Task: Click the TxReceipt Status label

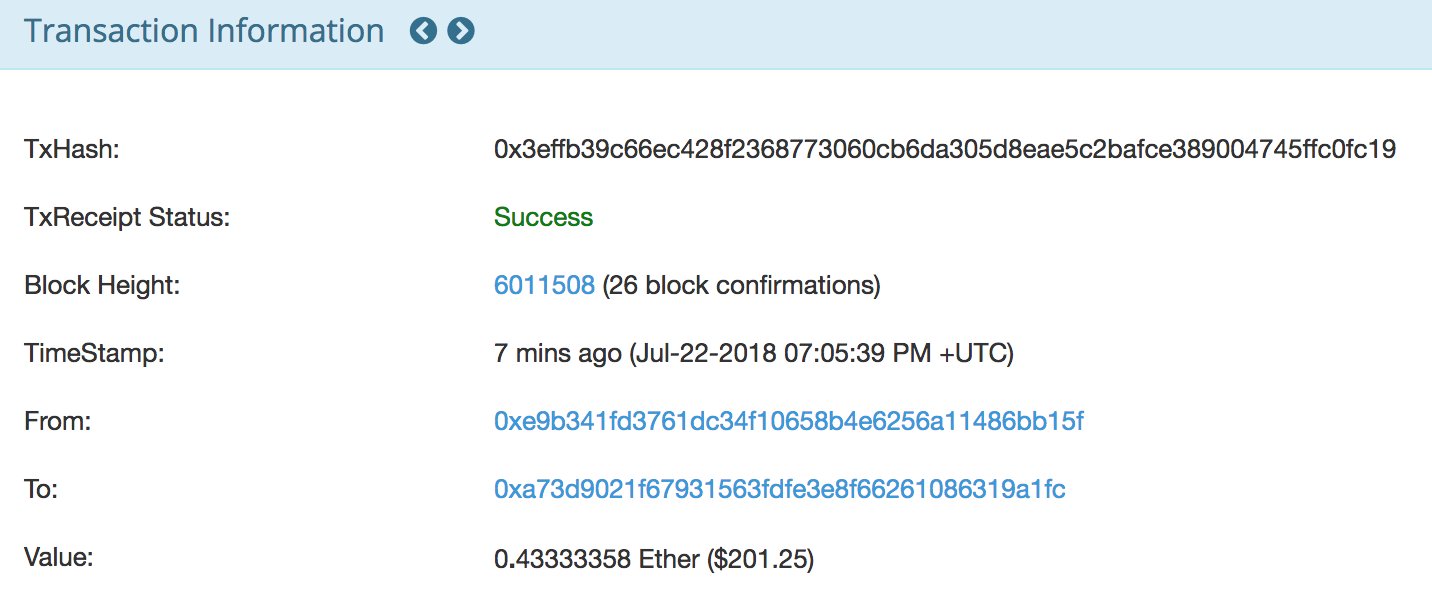Action: pyautogui.click(x=127, y=218)
